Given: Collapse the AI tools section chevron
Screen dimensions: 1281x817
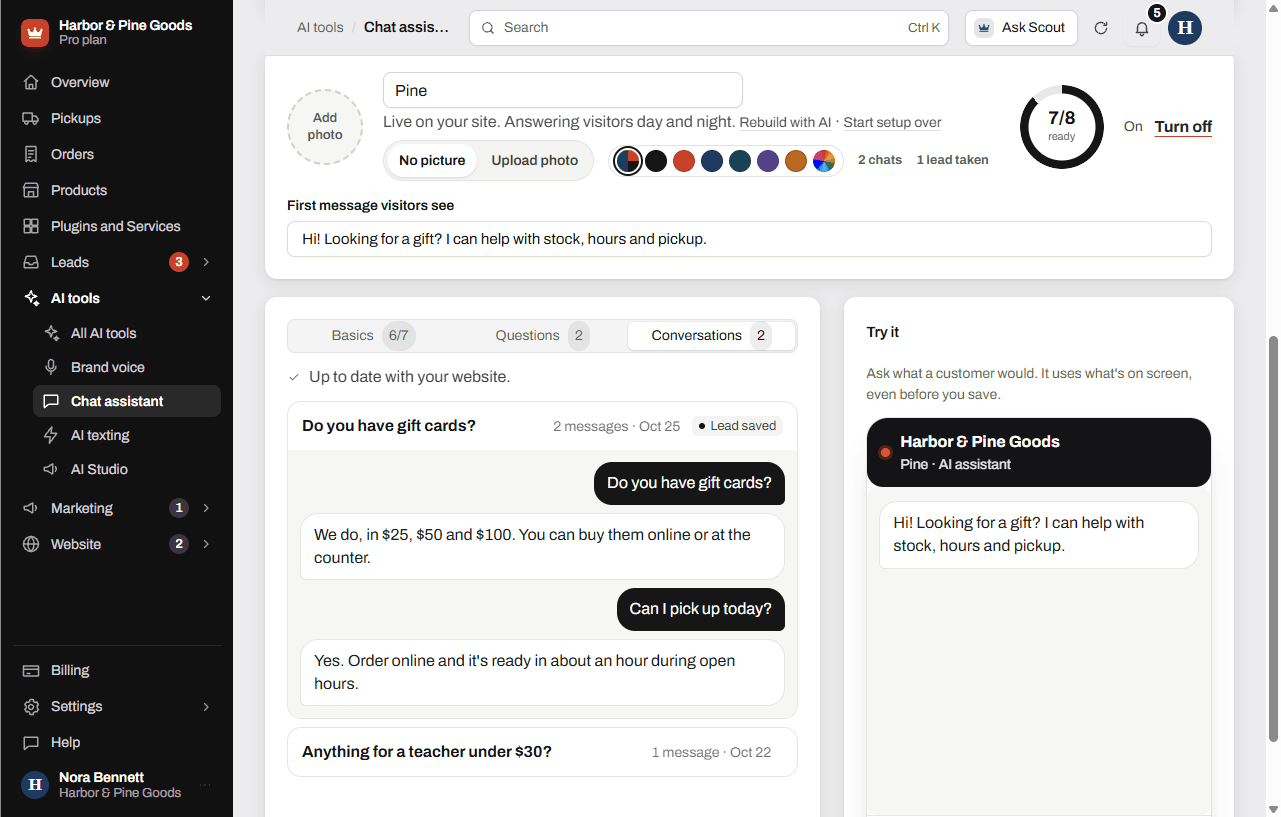Looking at the screenshot, I should pyautogui.click(x=206, y=298).
